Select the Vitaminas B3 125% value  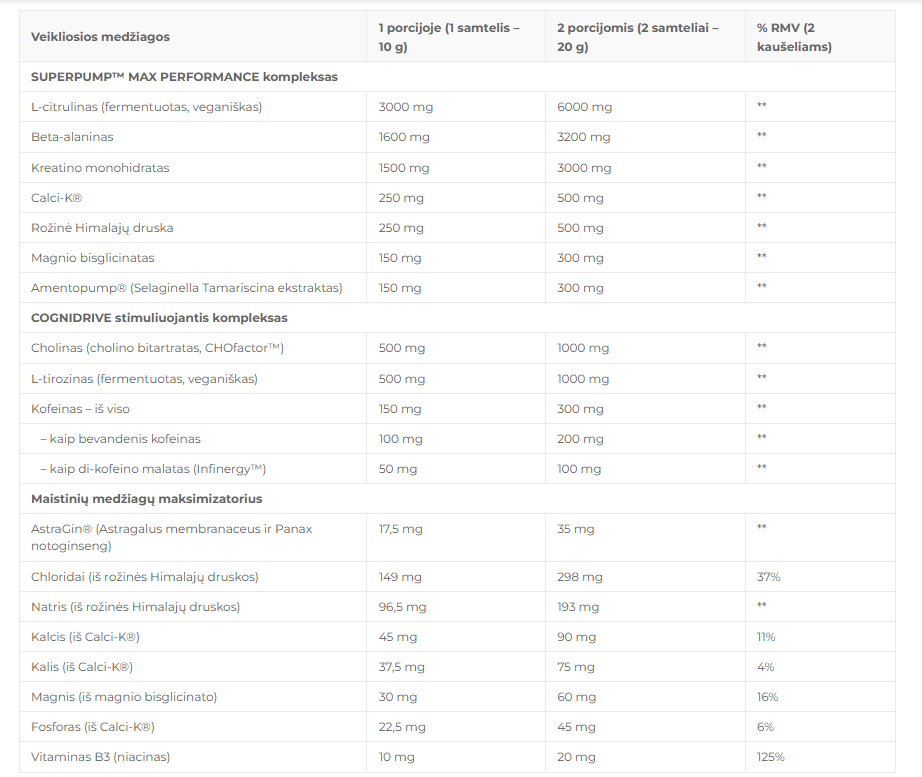point(771,757)
